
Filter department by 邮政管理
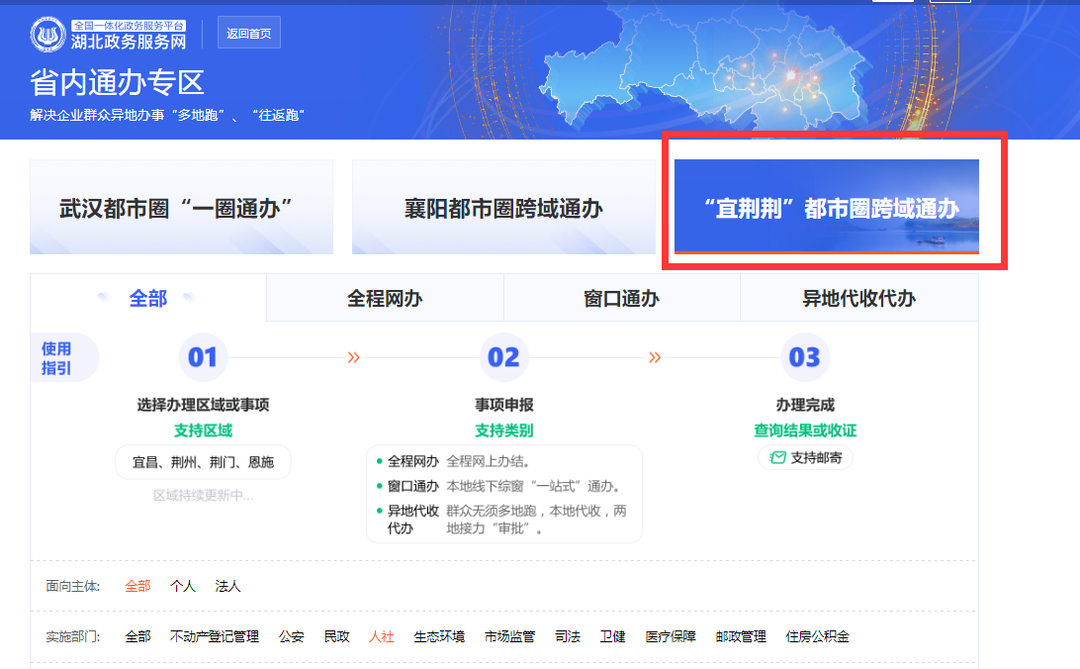coord(740,637)
